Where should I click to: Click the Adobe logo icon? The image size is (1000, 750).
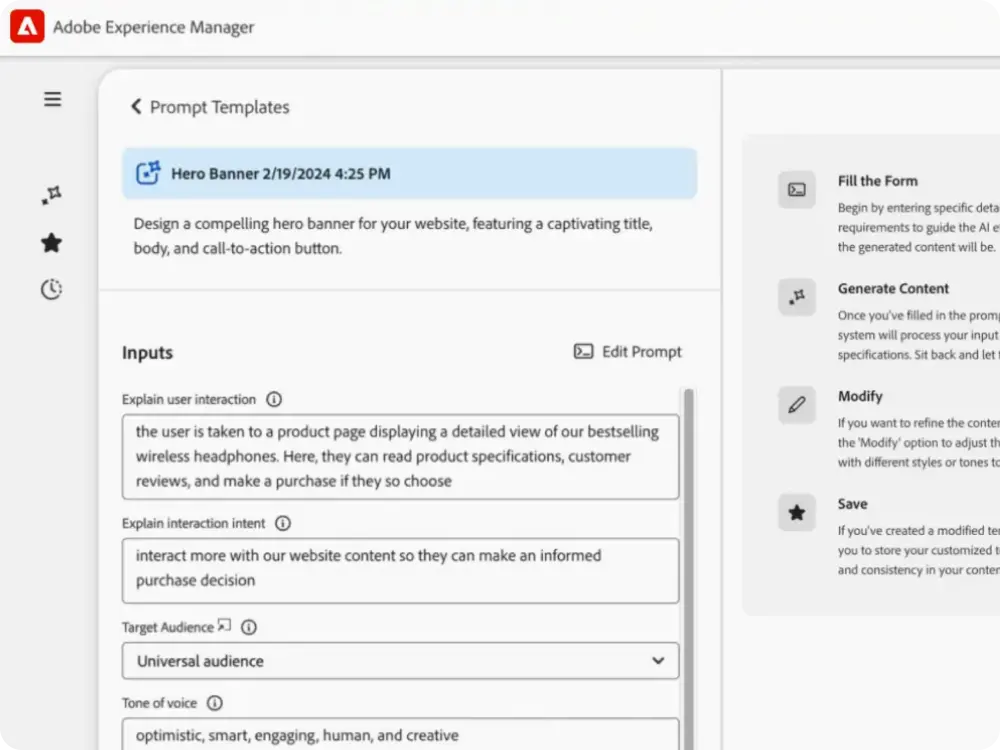coord(27,27)
